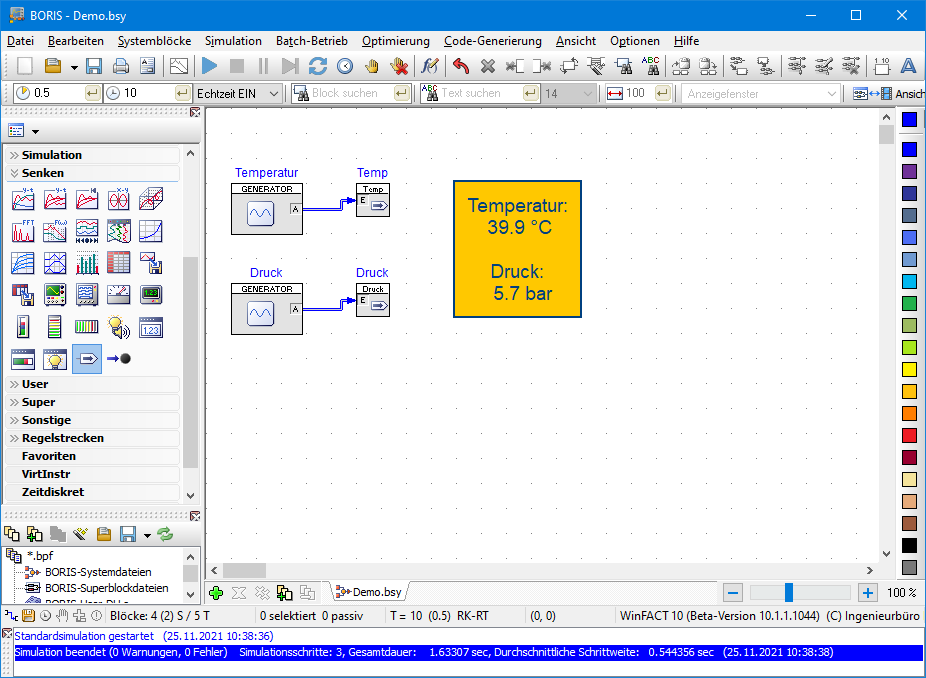
Task: Select the BORIS-Systemdateien tree item
Action: pyautogui.click(x=98, y=572)
